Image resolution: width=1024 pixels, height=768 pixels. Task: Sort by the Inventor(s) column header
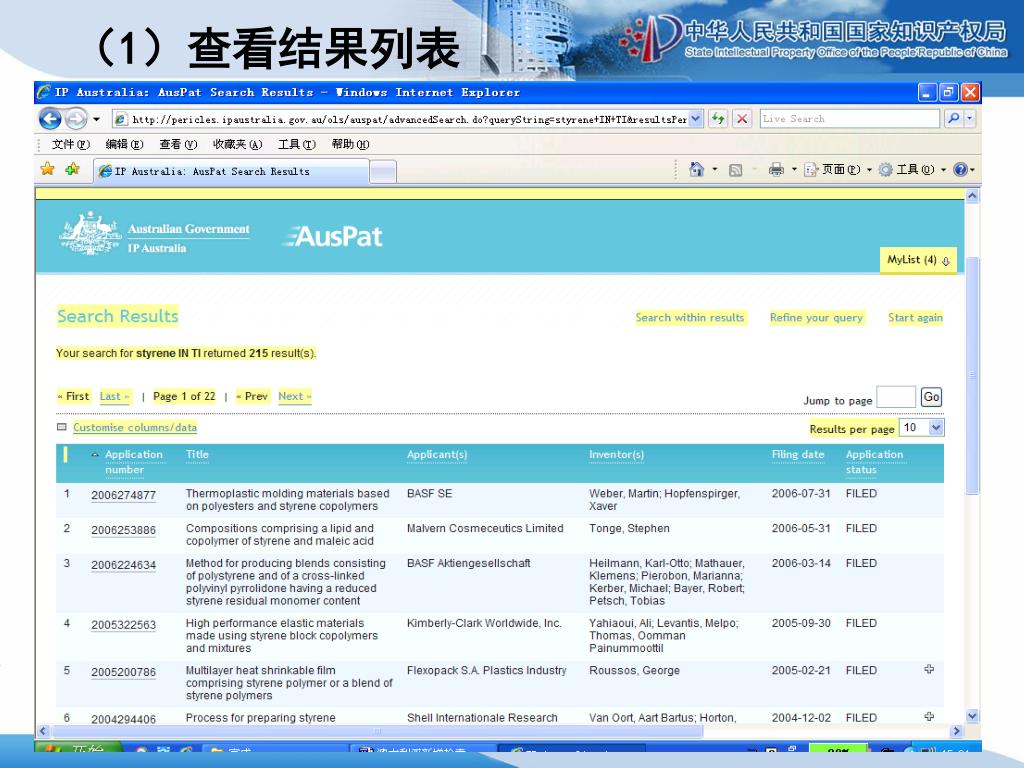tap(616, 455)
